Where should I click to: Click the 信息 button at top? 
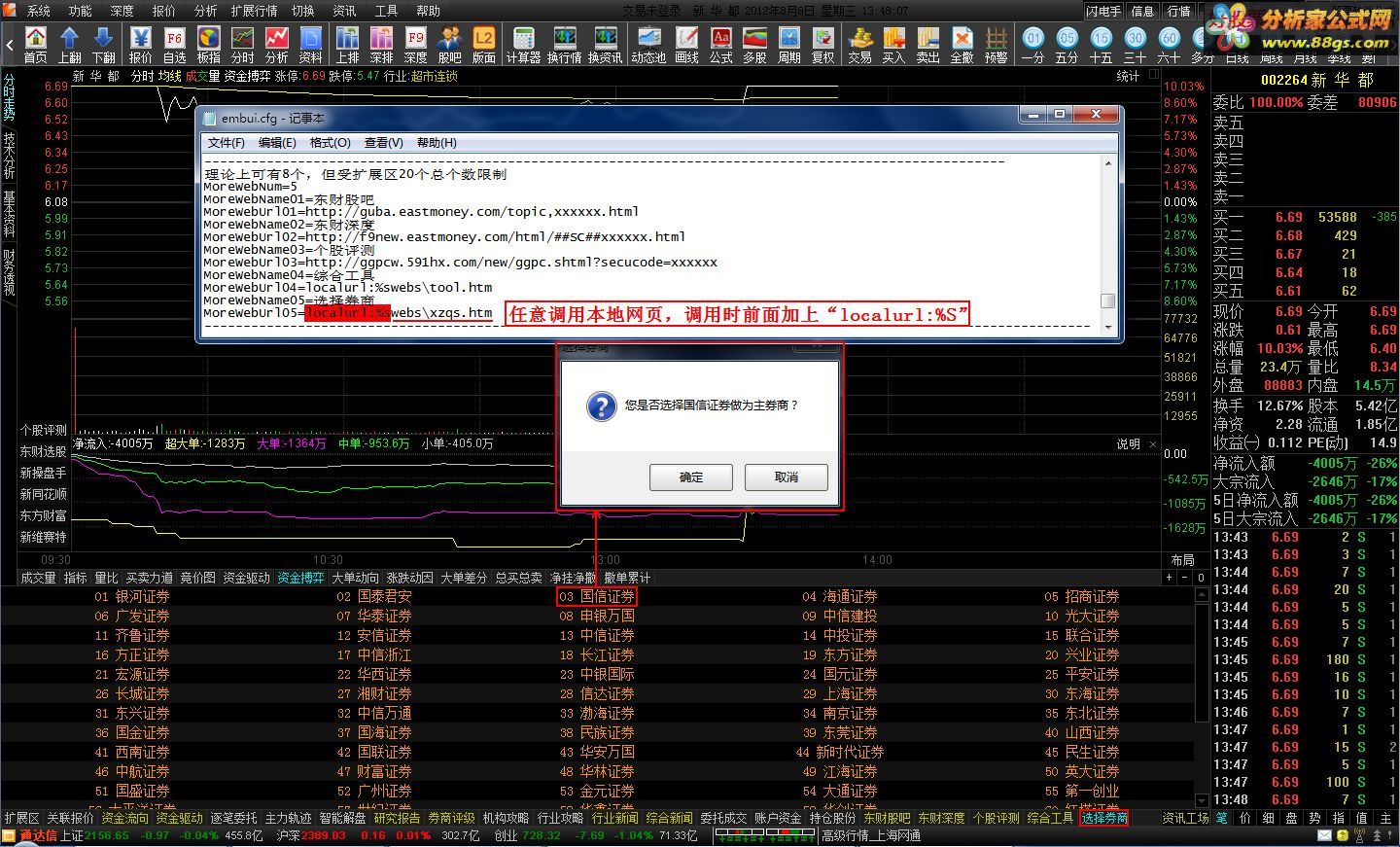coord(1142,11)
